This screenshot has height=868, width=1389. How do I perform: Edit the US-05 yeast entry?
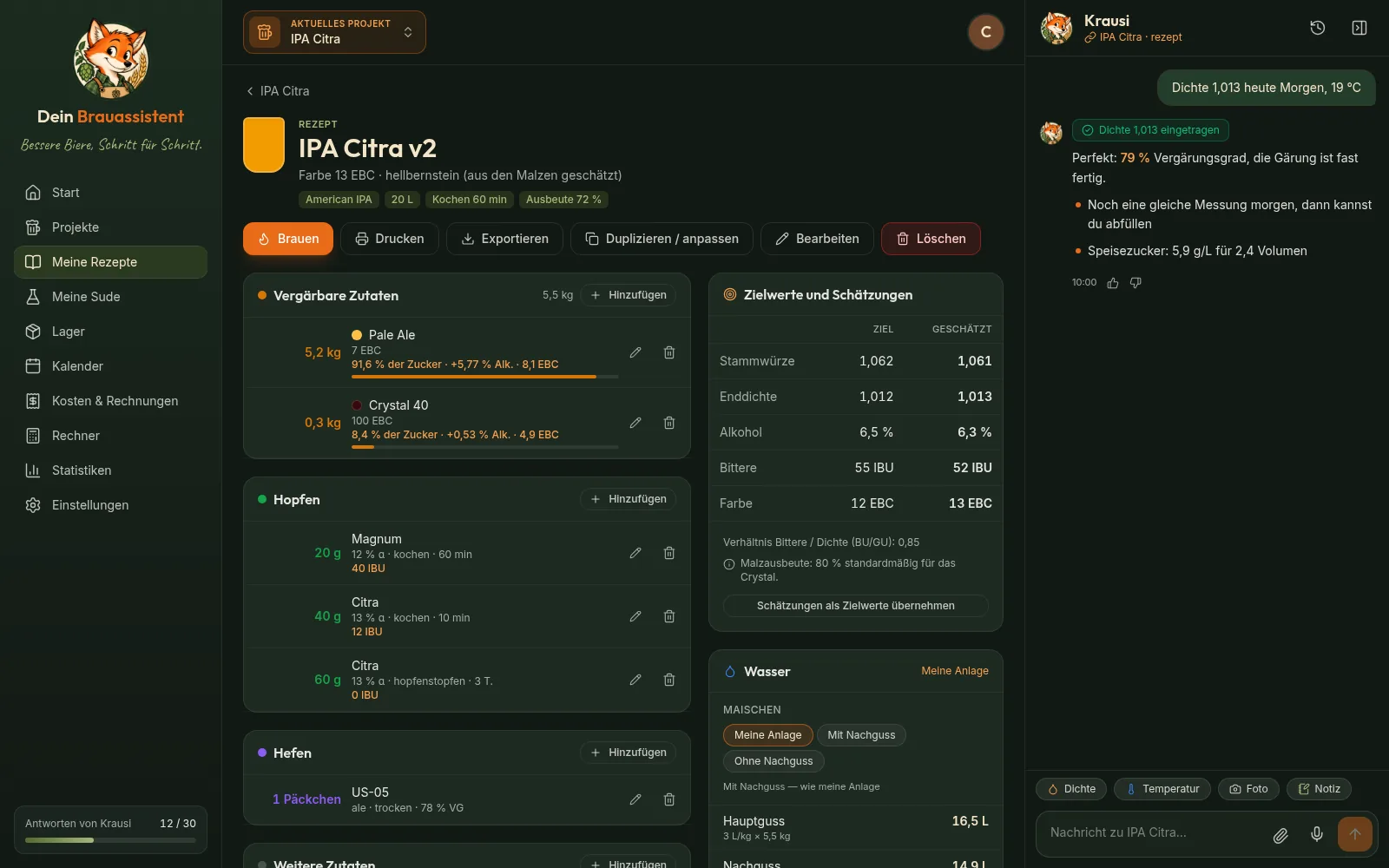tap(635, 799)
